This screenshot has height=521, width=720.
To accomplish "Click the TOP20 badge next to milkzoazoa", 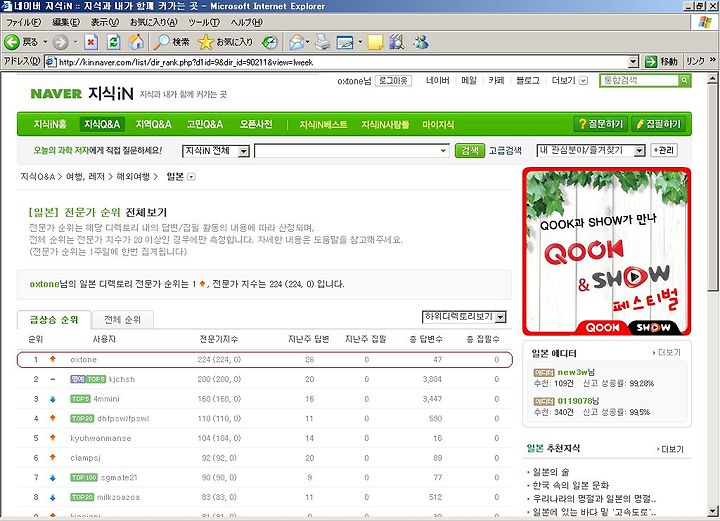I will tap(82, 497).
